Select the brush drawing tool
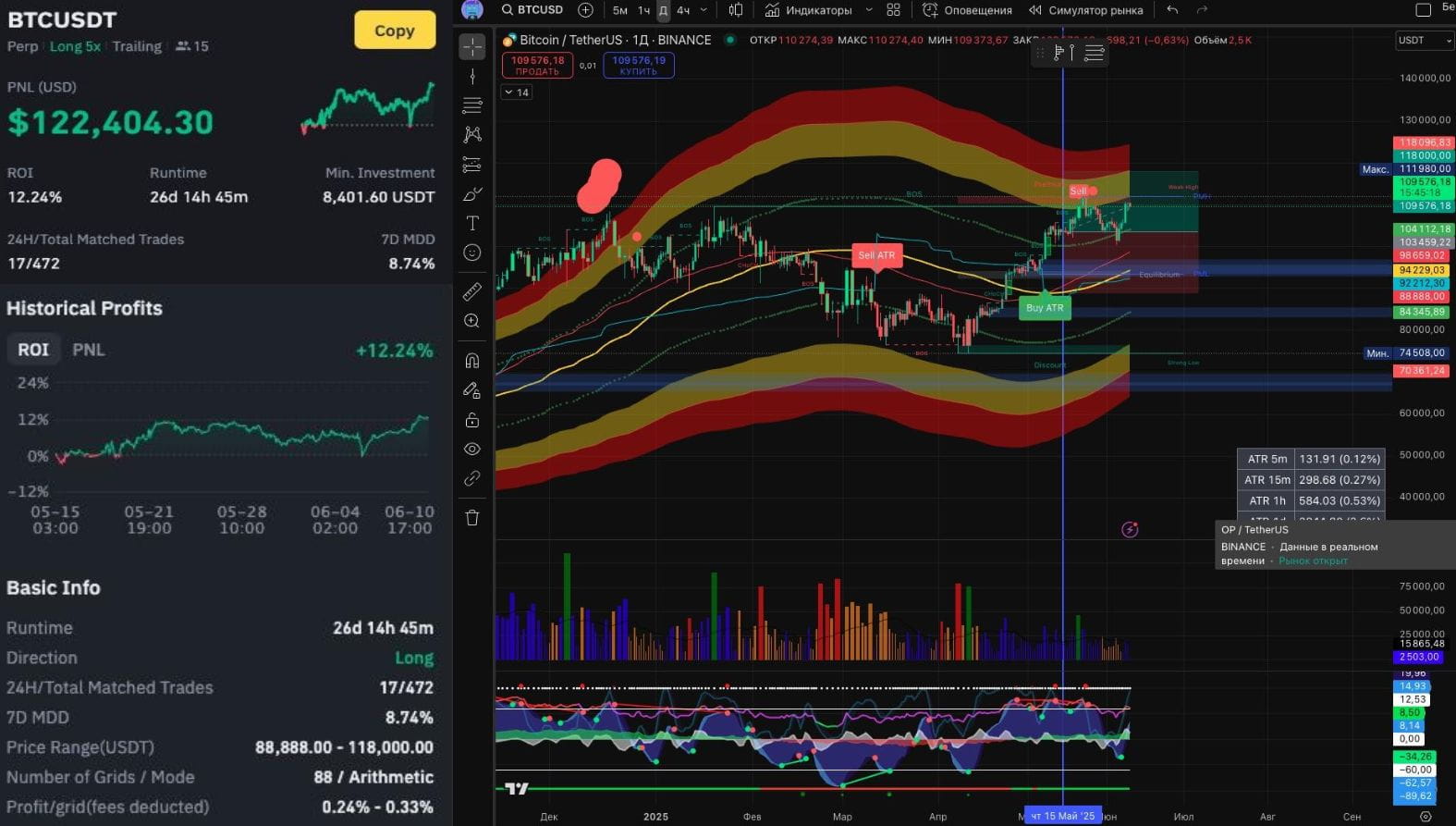Viewport: 1456px width, 826px height. click(472, 194)
